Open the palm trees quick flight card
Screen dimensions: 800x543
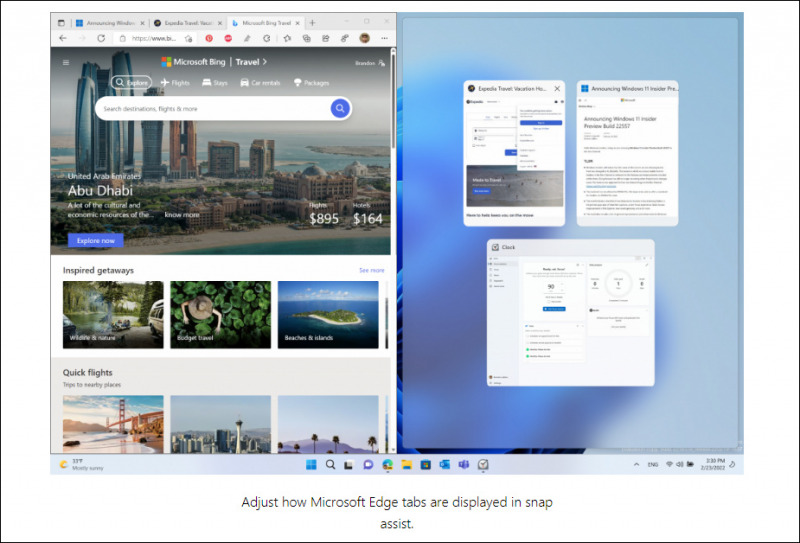[328, 424]
